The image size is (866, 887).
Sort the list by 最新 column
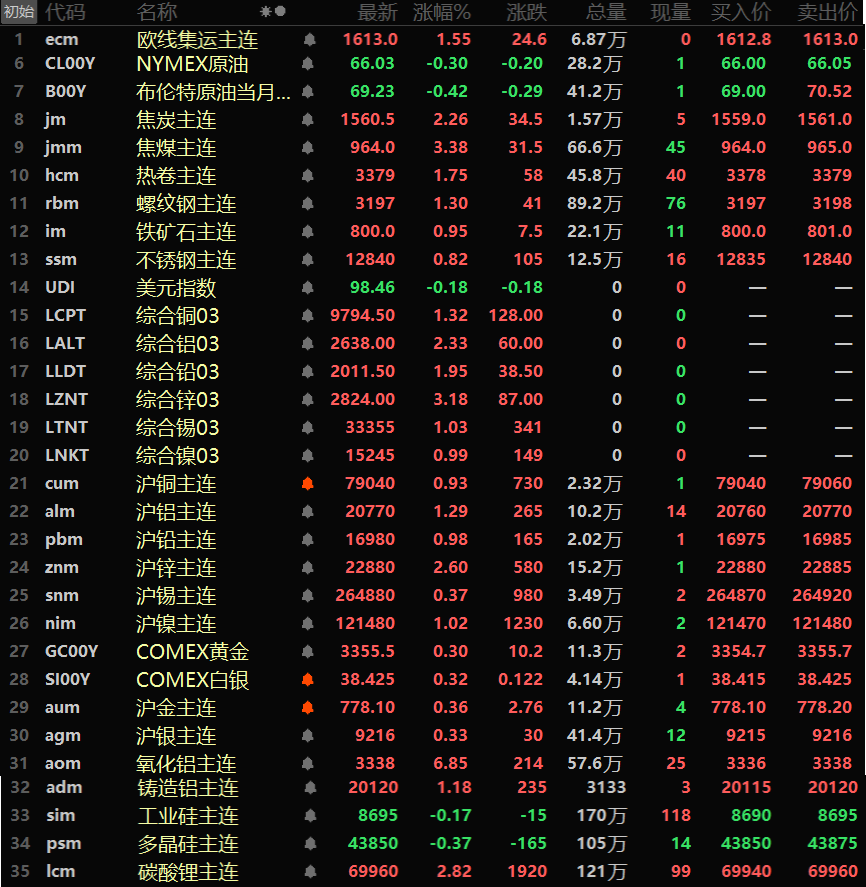pyautogui.click(x=377, y=12)
